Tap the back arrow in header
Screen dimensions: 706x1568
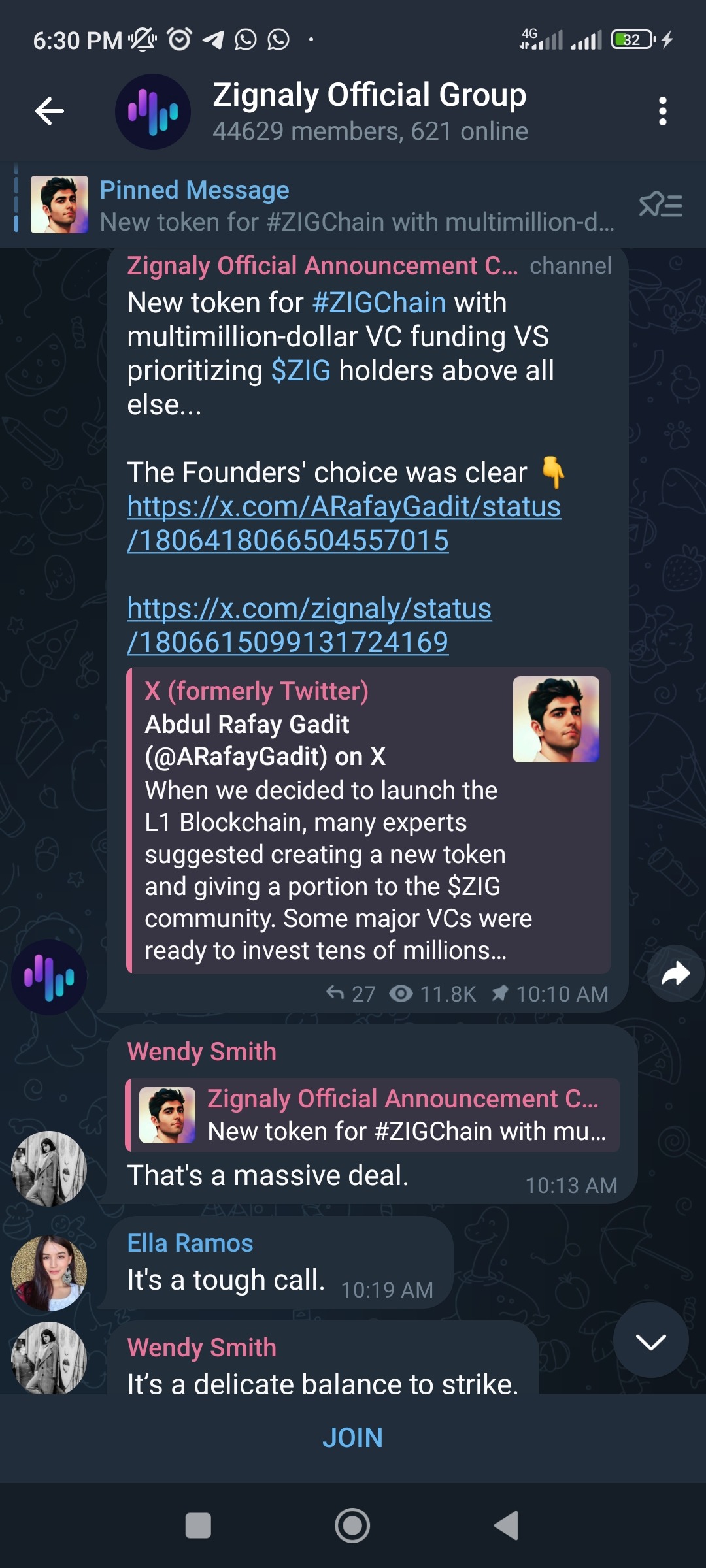(x=50, y=111)
